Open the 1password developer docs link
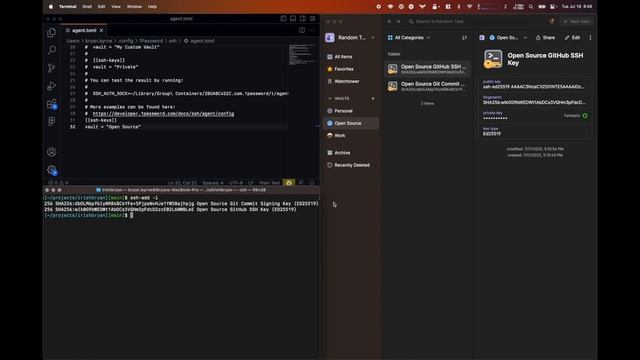640x360 pixels. tap(163, 113)
